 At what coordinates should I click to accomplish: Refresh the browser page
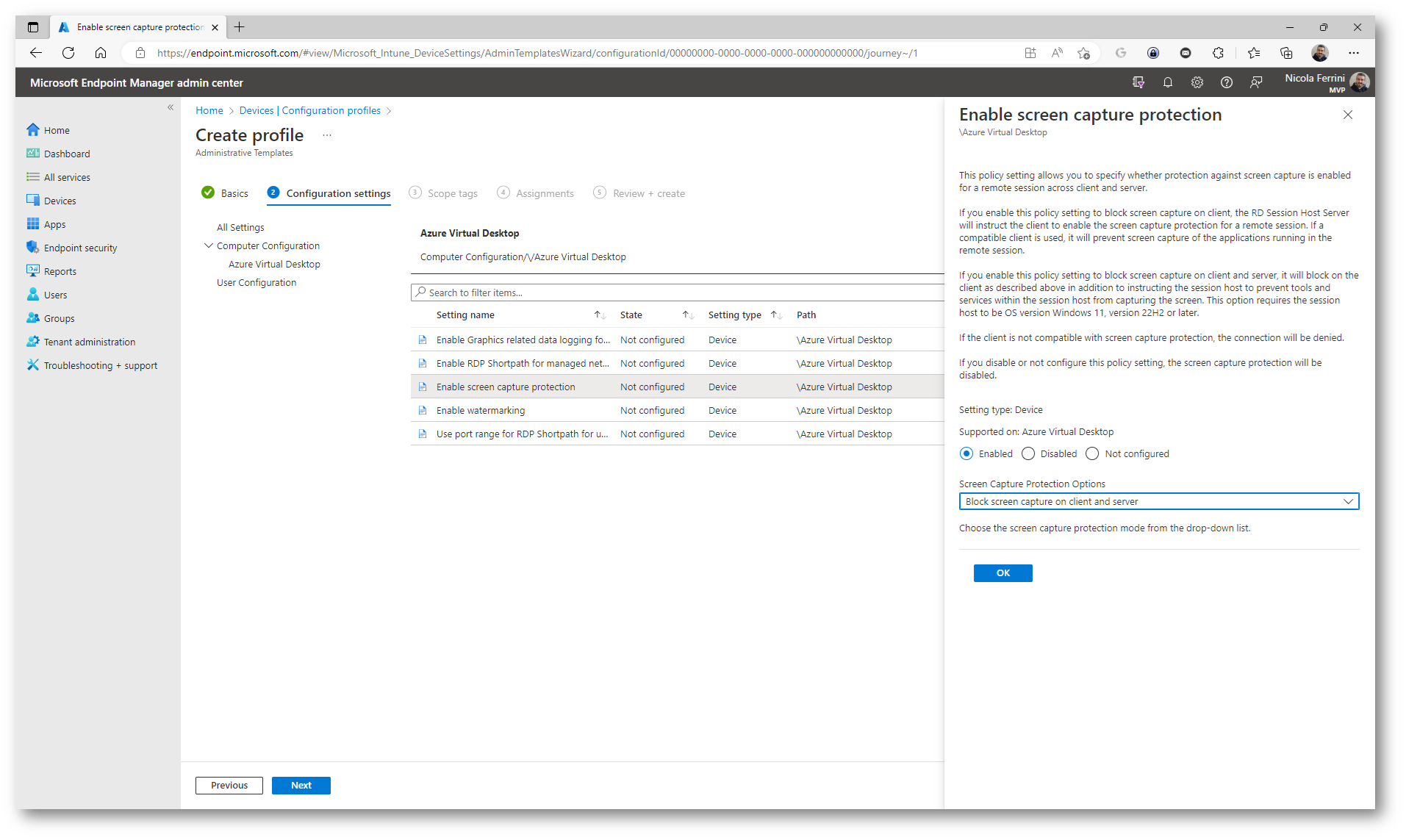pyautogui.click(x=68, y=53)
